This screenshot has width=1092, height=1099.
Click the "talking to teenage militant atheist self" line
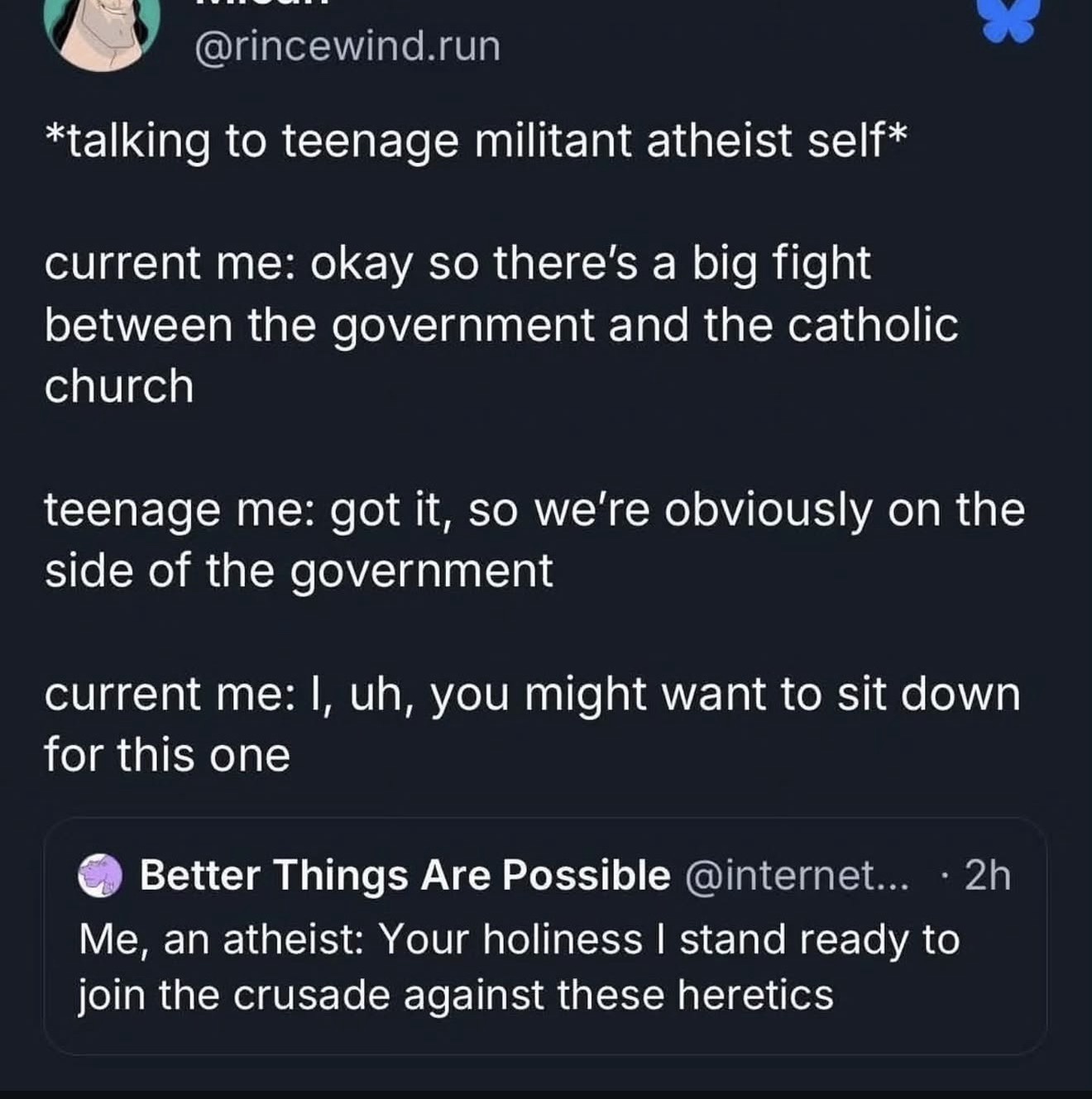point(477,139)
